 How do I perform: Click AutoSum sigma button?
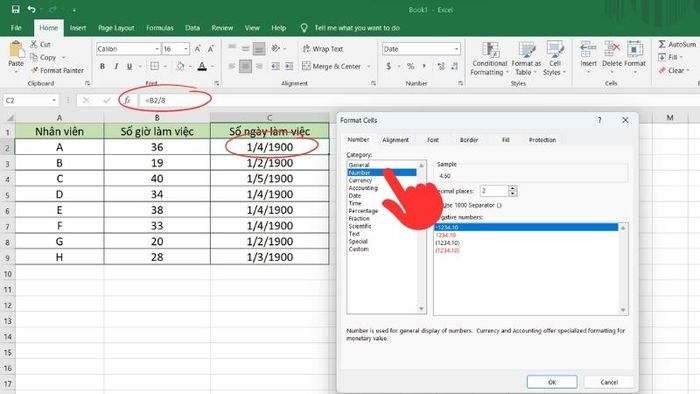677,44
